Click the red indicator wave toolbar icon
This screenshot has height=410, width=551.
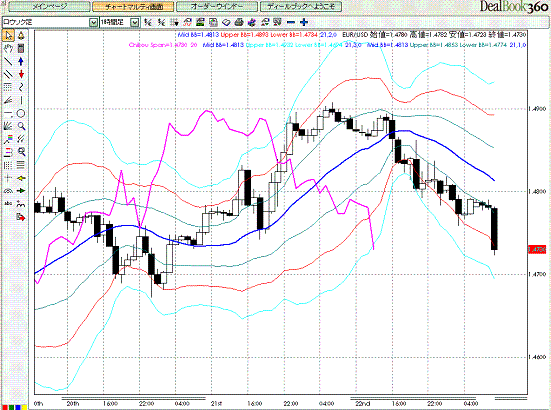(187, 22)
